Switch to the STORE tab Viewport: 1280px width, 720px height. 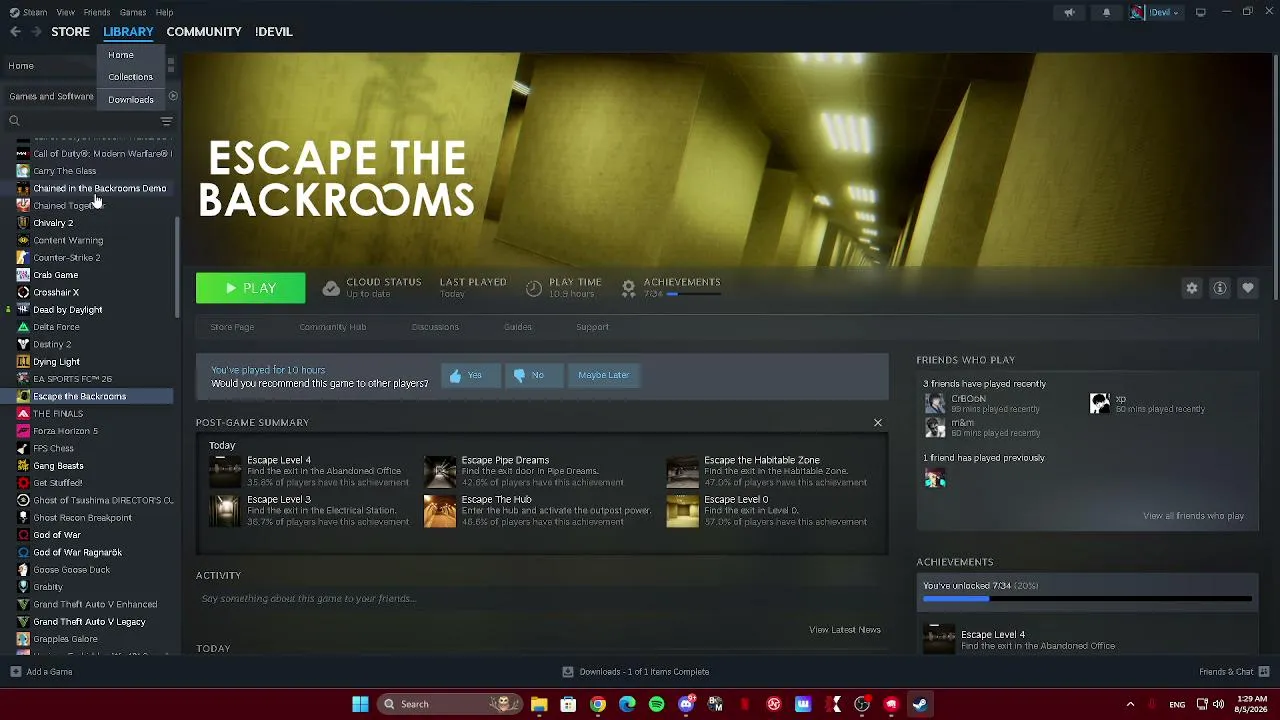point(70,32)
